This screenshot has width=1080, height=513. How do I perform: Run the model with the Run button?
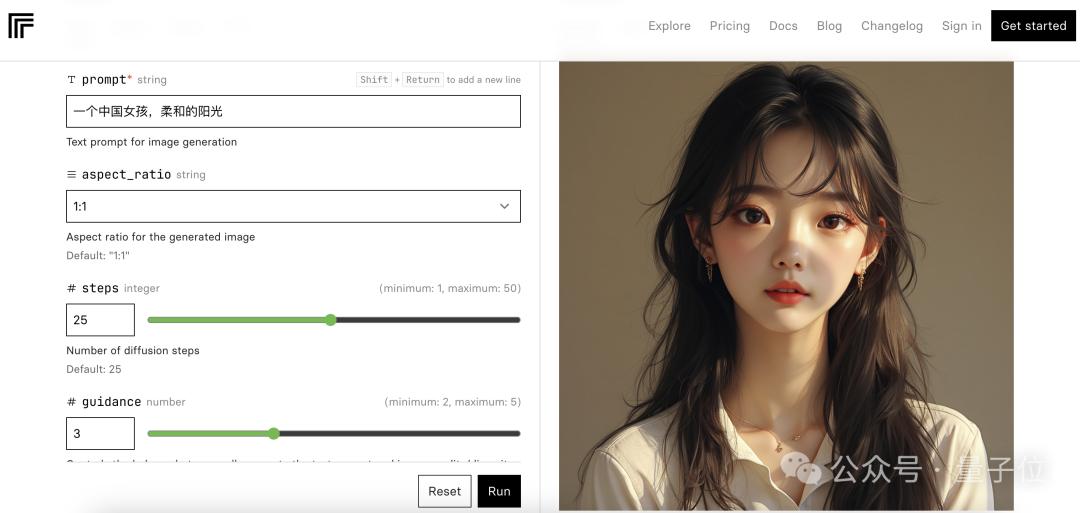tap(499, 491)
